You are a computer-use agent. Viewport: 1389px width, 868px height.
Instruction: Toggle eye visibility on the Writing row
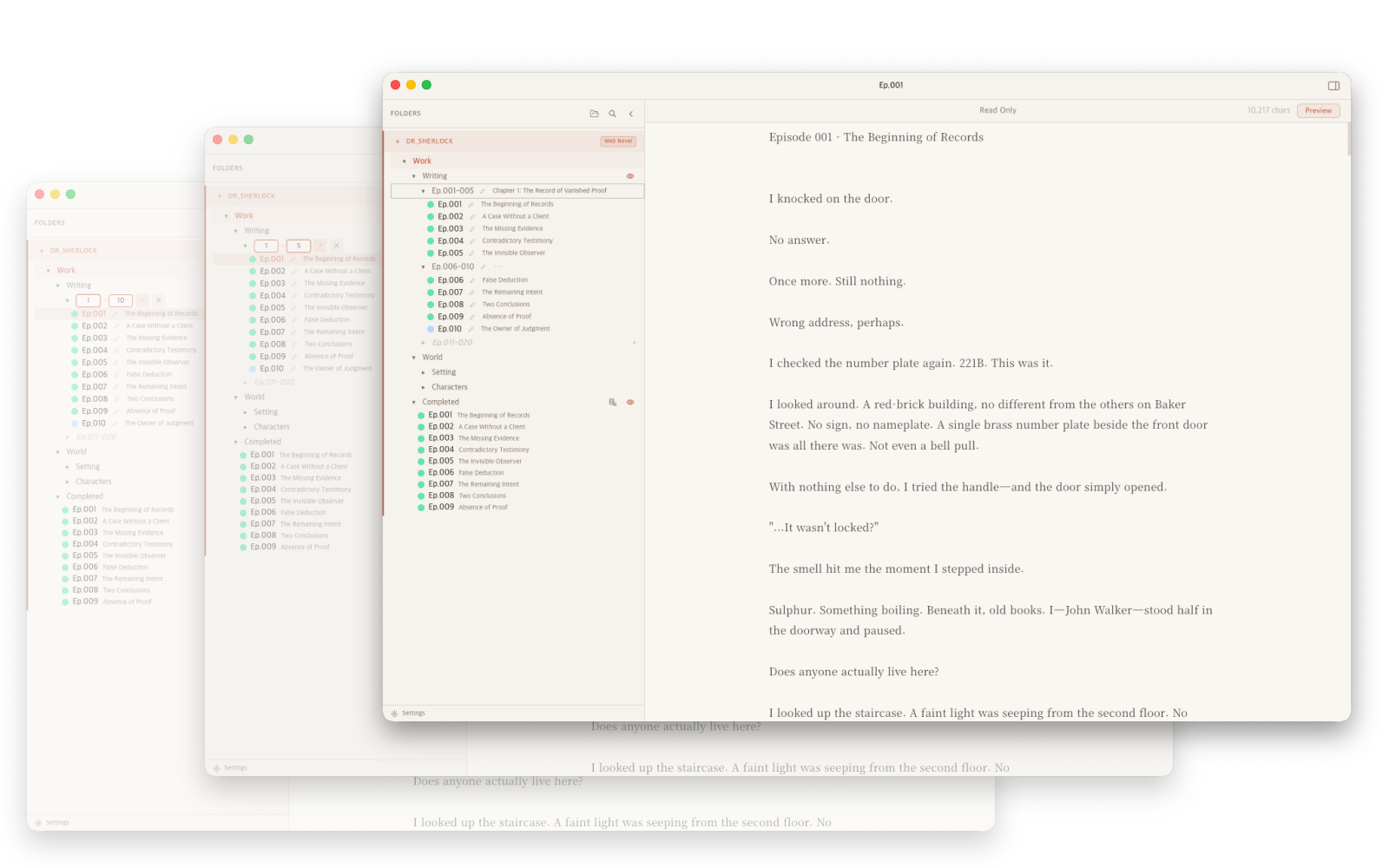click(x=630, y=176)
